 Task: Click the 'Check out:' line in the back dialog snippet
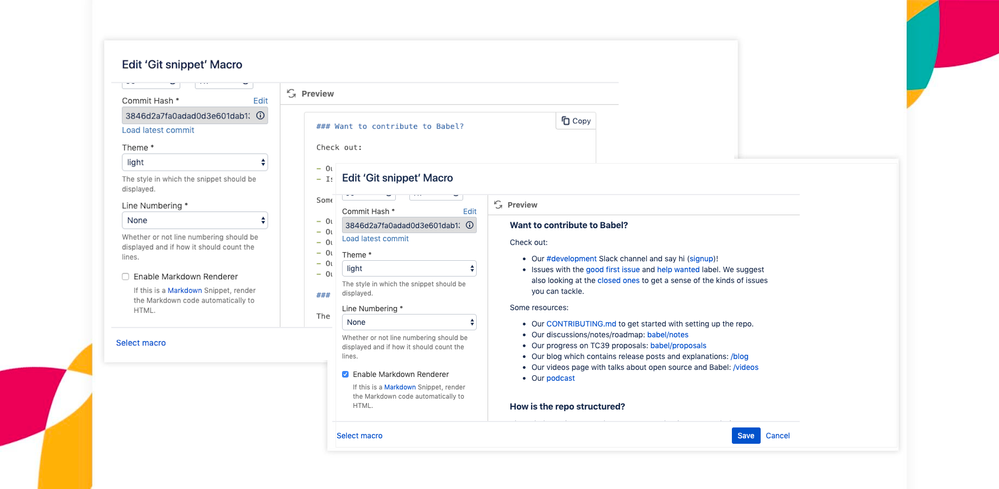[x=339, y=147]
